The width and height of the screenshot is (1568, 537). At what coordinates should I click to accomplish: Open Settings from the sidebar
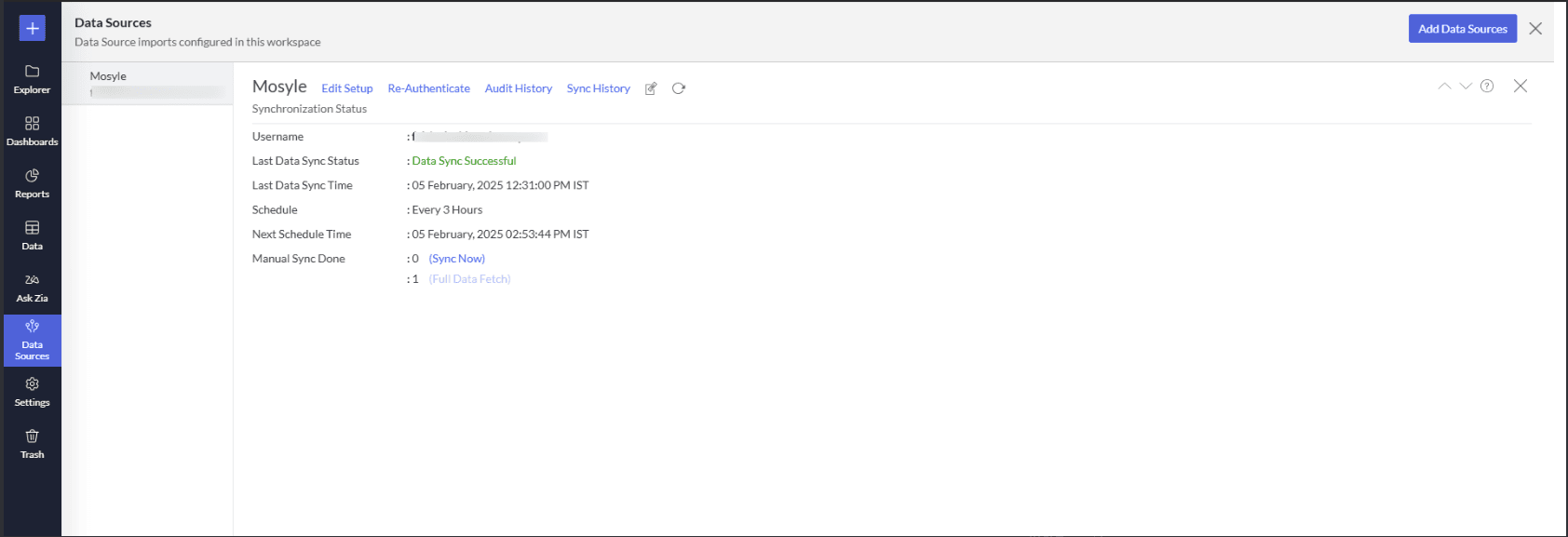tap(32, 391)
